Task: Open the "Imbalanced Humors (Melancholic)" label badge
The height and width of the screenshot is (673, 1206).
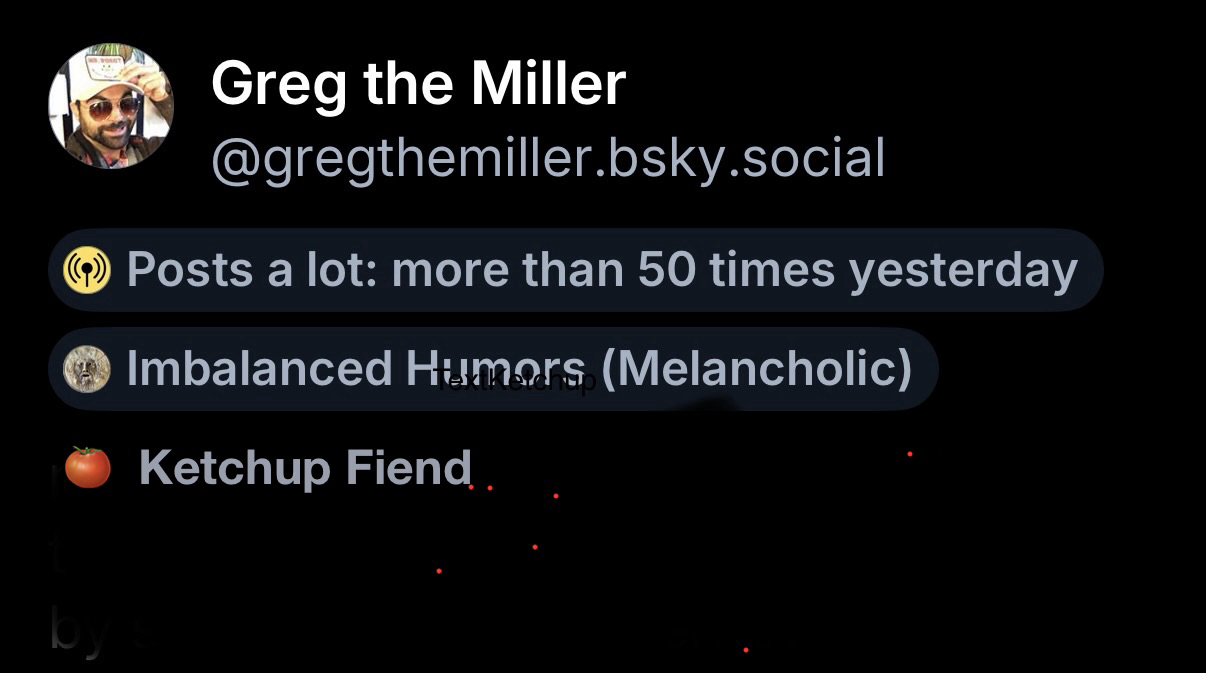Action: [492, 370]
